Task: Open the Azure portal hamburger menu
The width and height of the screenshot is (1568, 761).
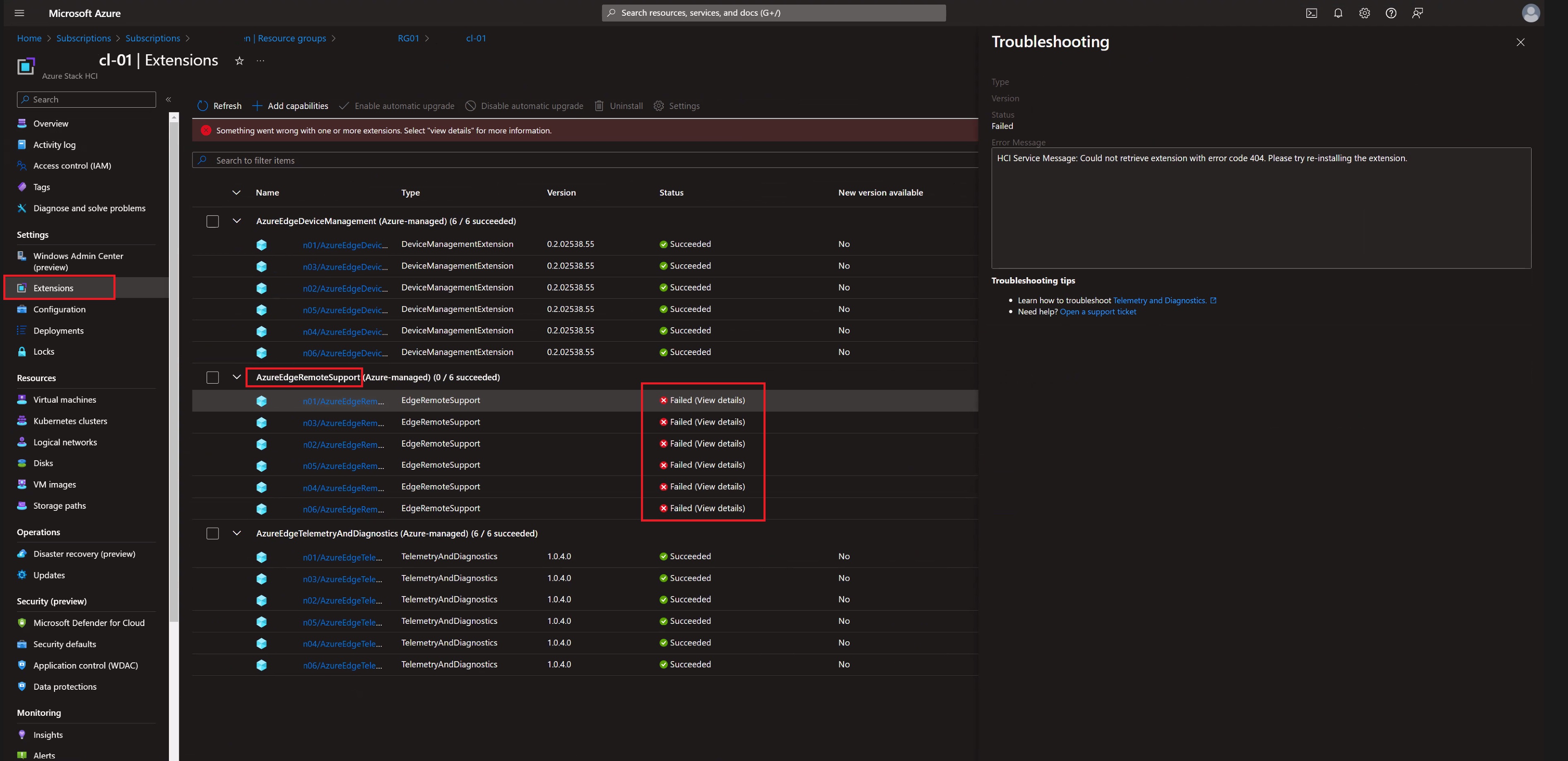Action: 19,13
